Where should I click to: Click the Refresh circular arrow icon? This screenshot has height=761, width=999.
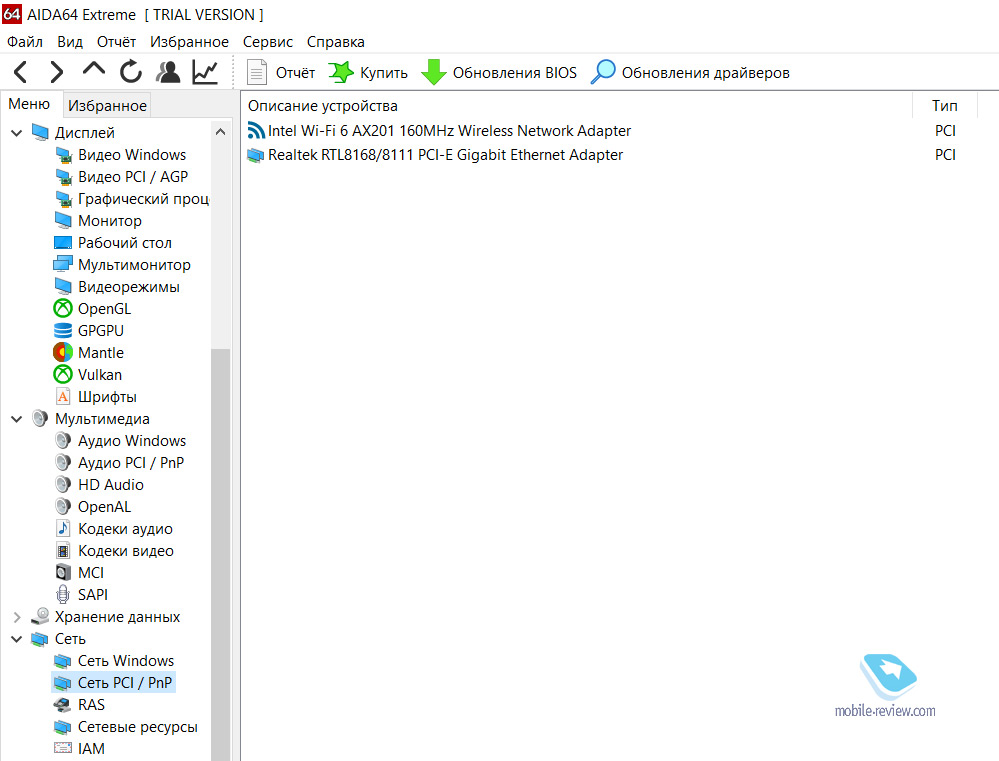click(131, 71)
